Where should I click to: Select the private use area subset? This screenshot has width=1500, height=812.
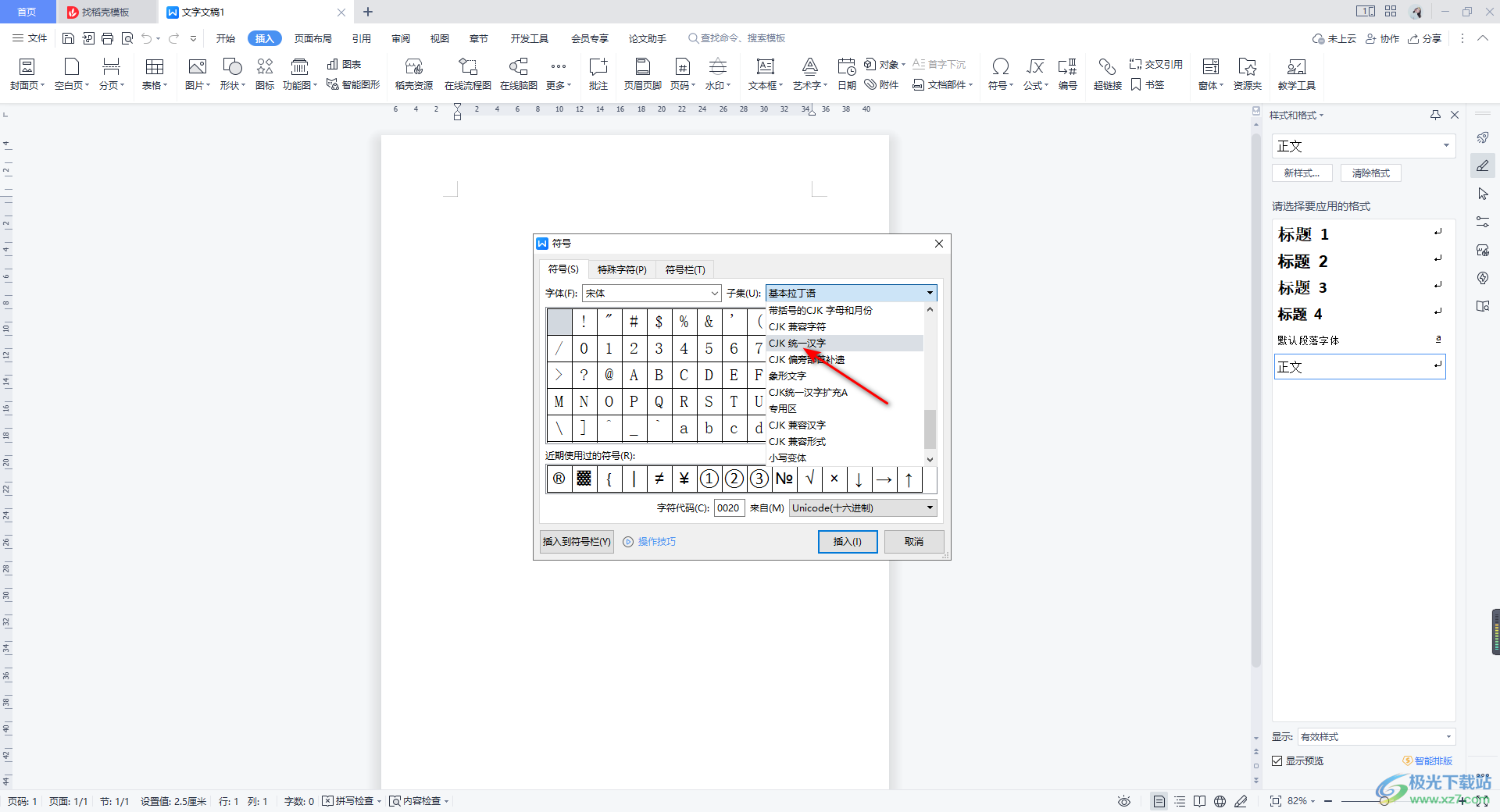pos(845,409)
